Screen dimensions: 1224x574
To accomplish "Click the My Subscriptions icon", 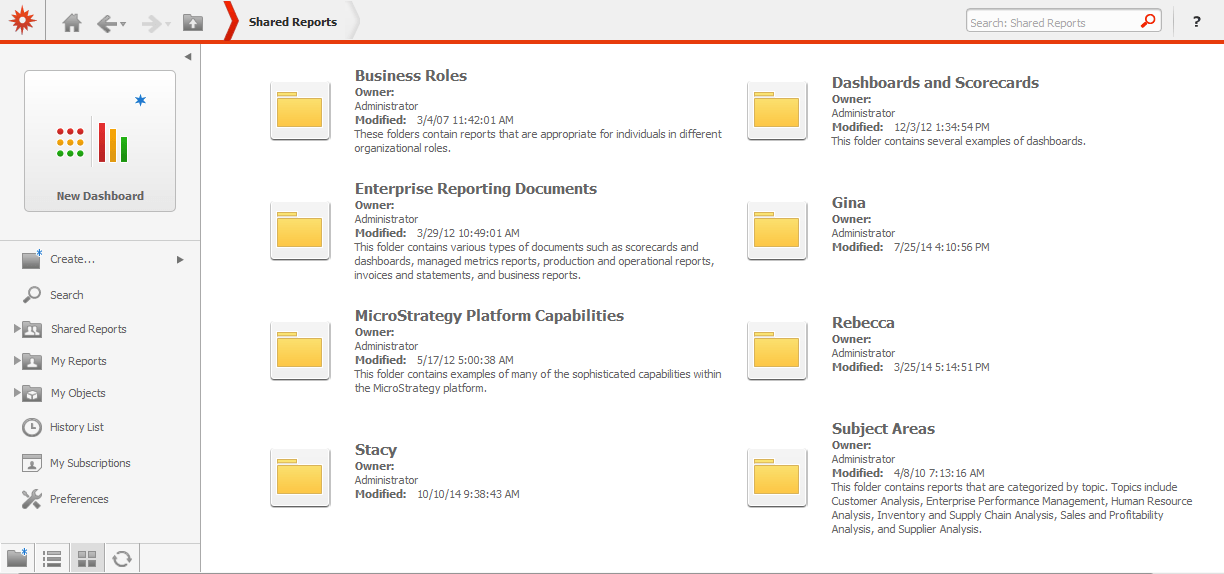I will [x=32, y=463].
